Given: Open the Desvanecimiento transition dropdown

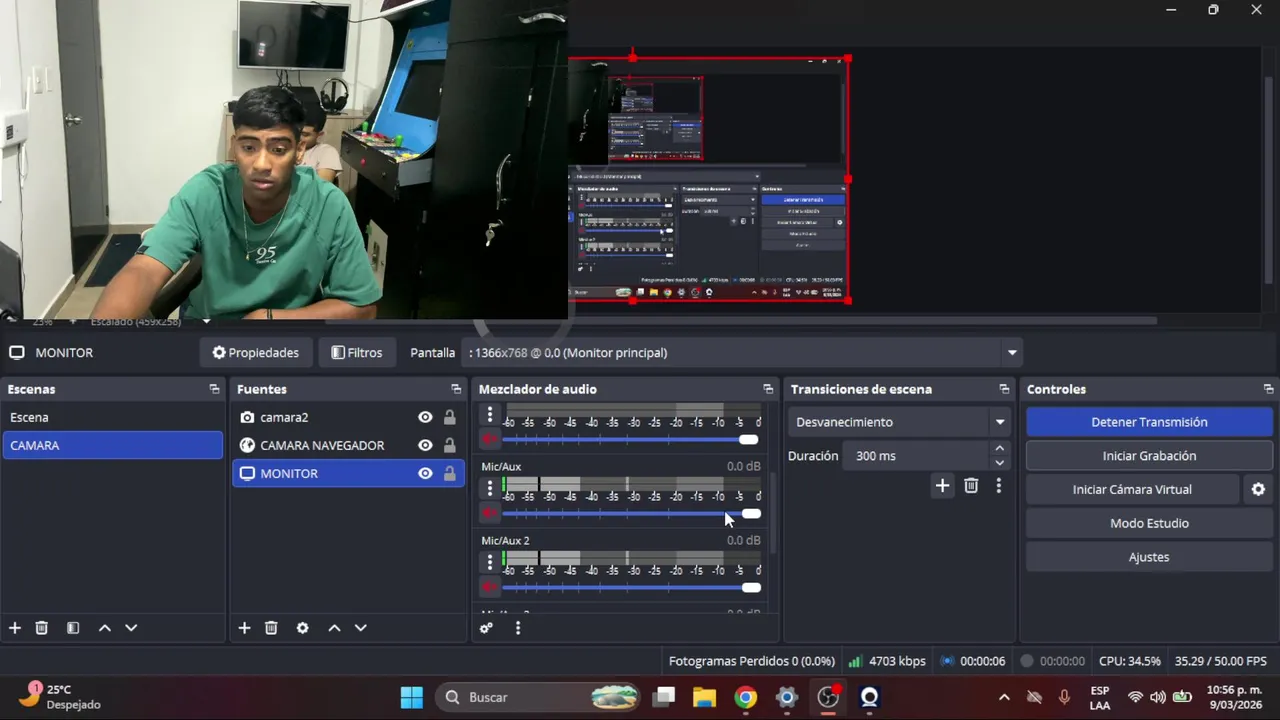Looking at the screenshot, I should [899, 422].
